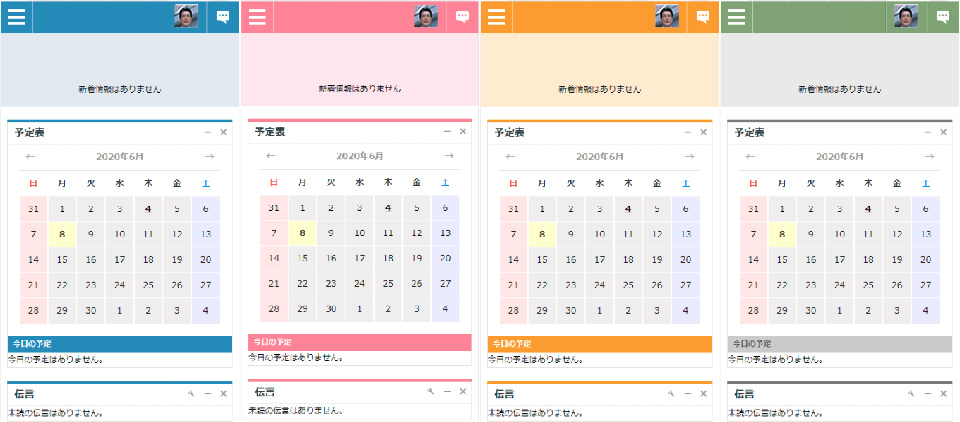Image resolution: width=960 pixels, height=422 pixels.
Task: Go to previous month in orange calendar
Action: pos(511,157)
